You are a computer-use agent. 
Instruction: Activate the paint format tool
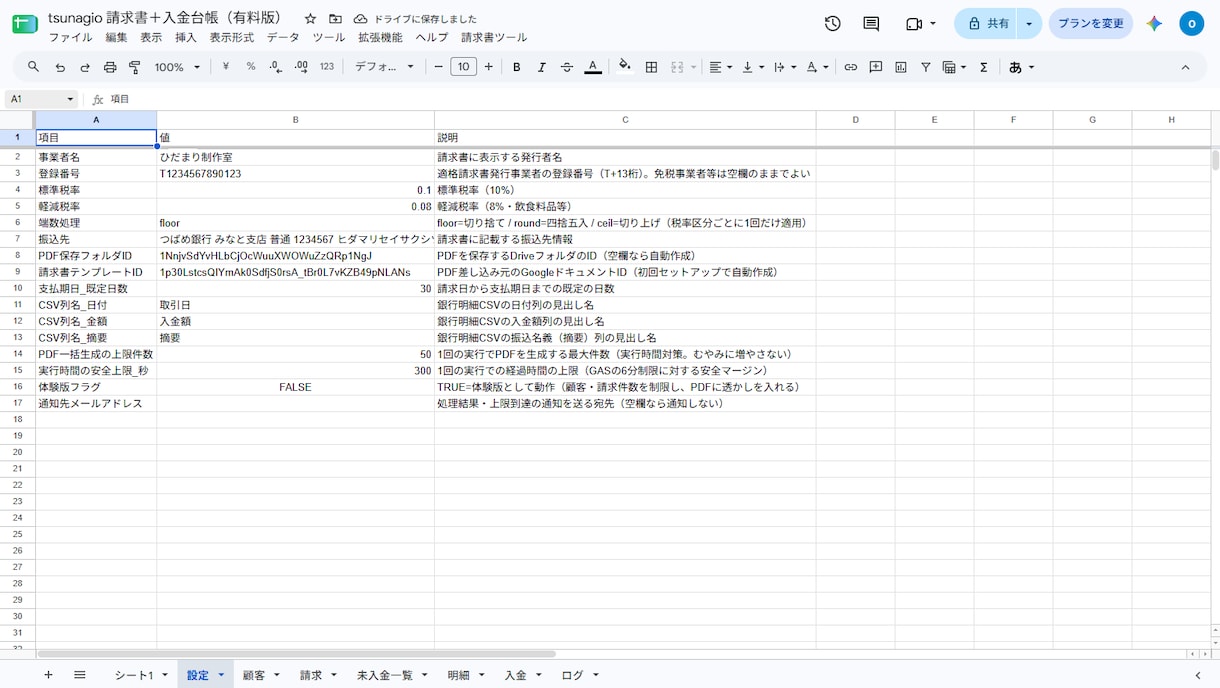click(x=135, y=67)
